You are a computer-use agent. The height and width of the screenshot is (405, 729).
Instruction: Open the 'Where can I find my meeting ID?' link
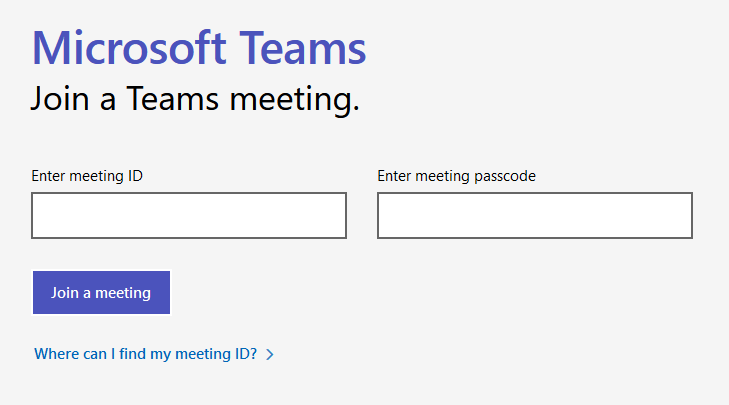(x=146, y=354)
